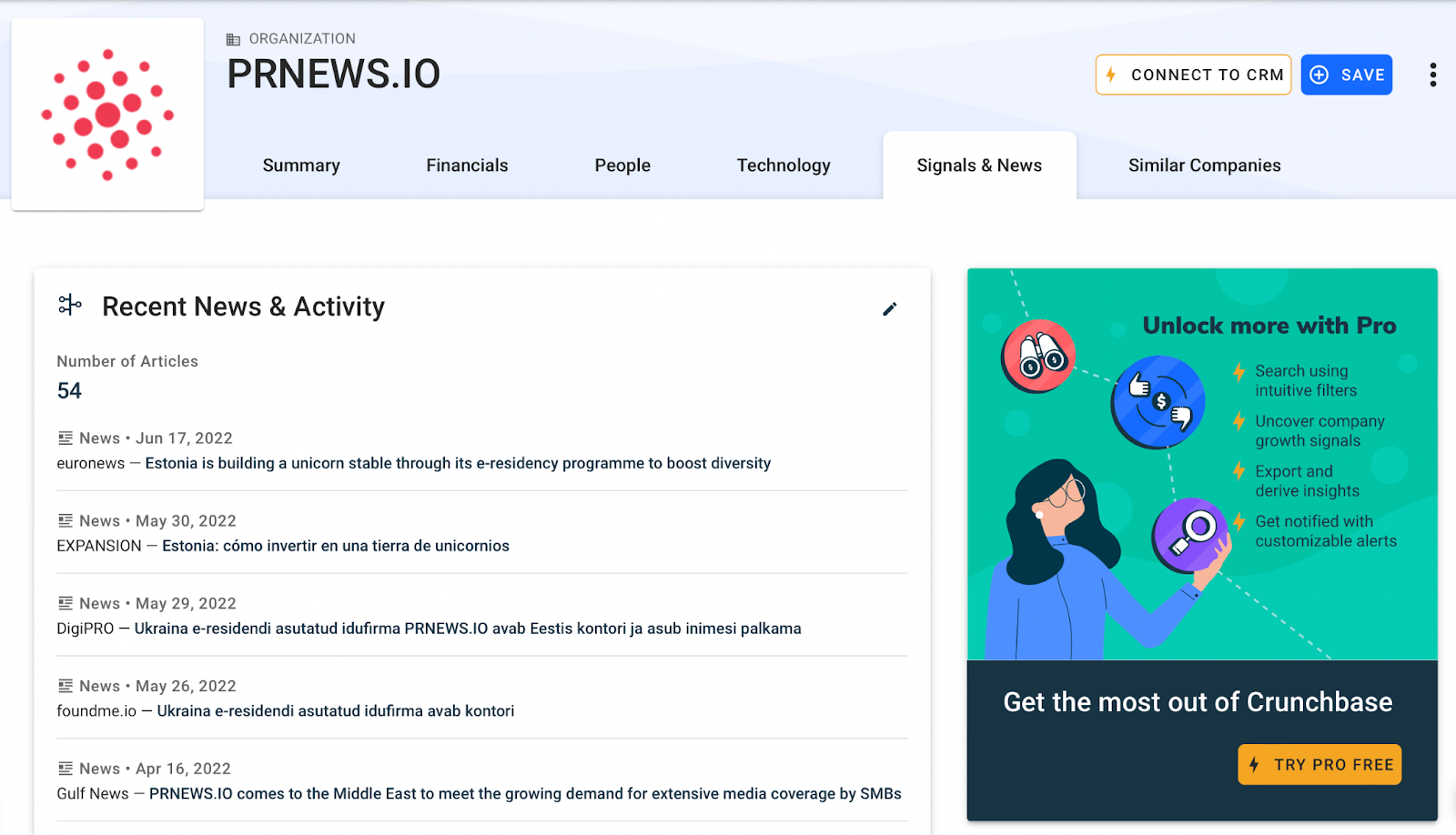This screenshot has height=835, width=1456.
Task: Click the lightning bolt on Connect to CRM
Action: point(1111,75)
